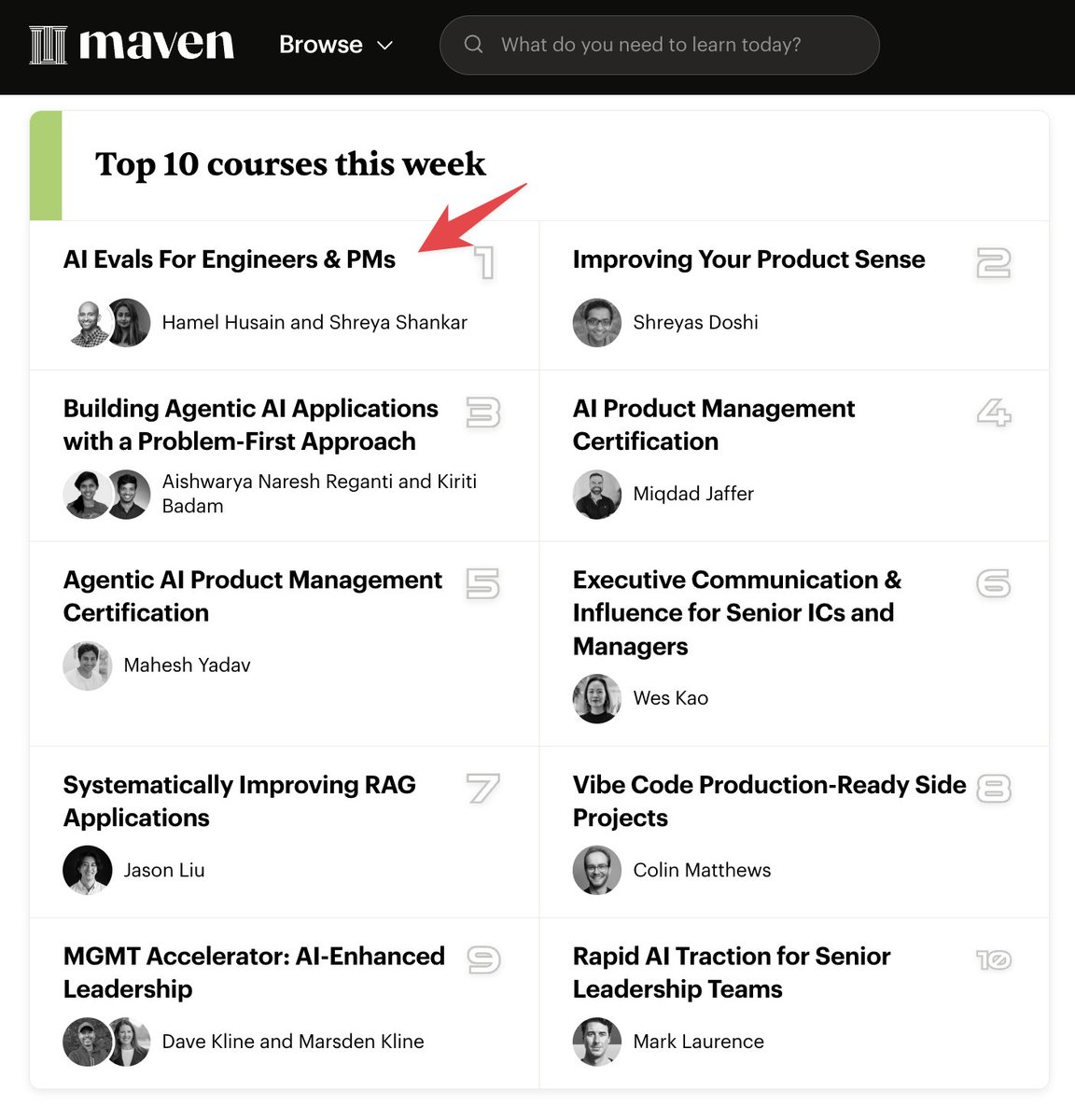Screen dimensions: 1075x1120
Task: Click Miqdad Jaffer's avatar
Action: coord(597,495)
